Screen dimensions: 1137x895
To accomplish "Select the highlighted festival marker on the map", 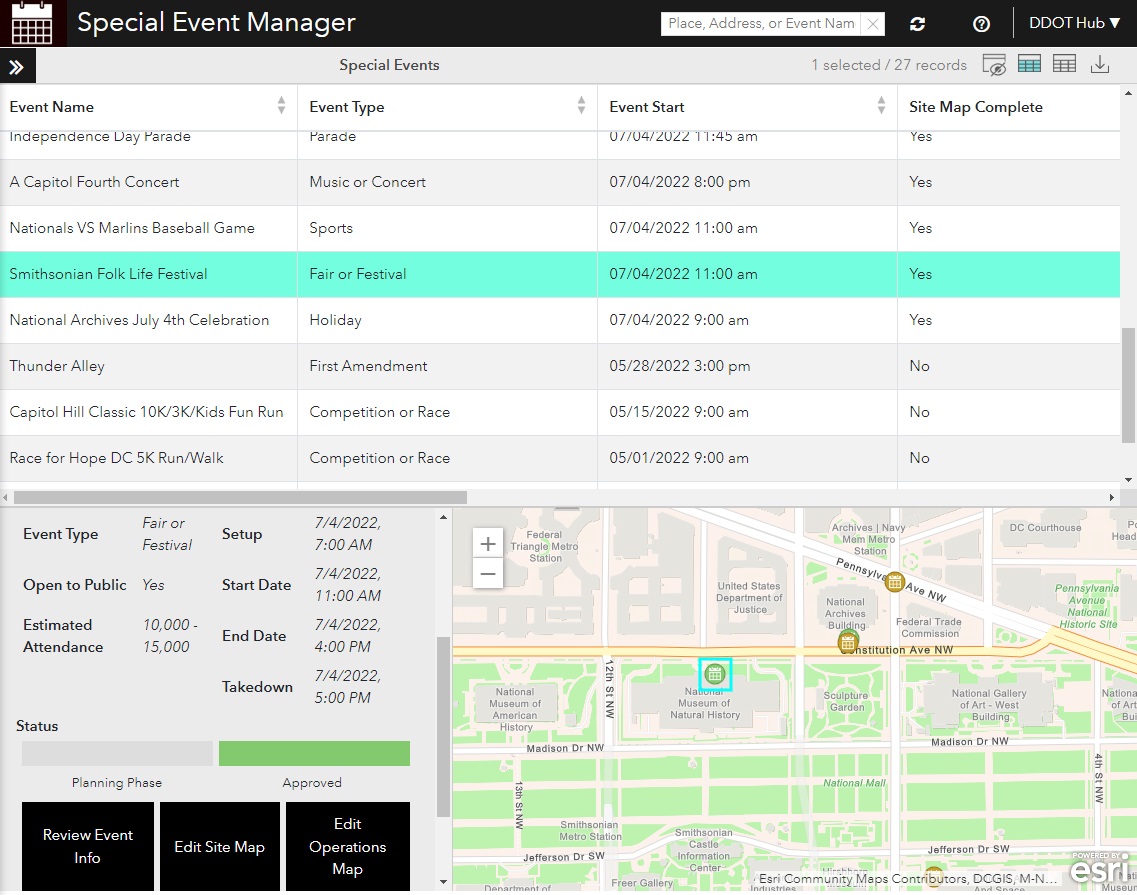I will click(714, 674).
